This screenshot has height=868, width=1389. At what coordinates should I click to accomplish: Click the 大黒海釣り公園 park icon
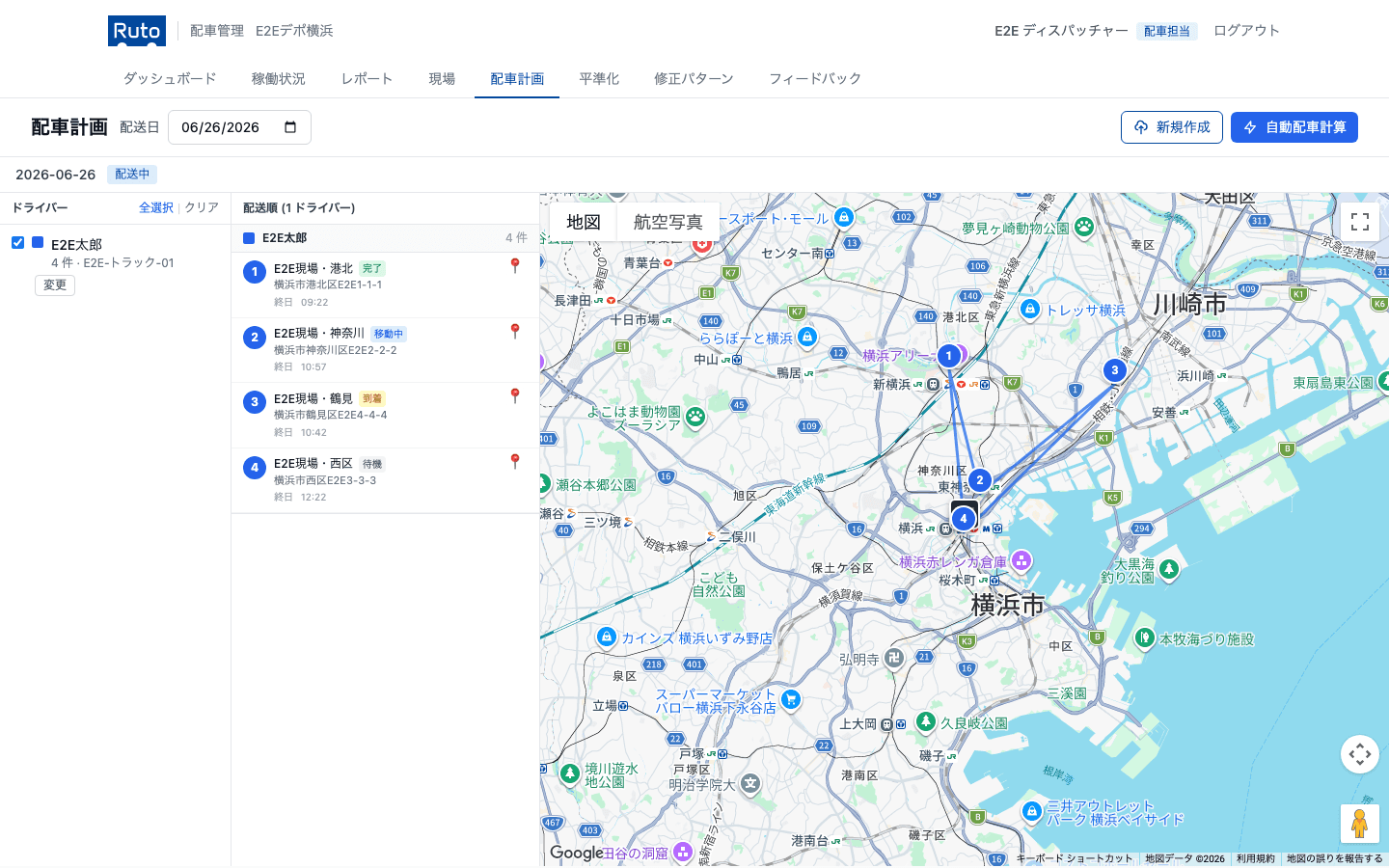click(1169, 569)
